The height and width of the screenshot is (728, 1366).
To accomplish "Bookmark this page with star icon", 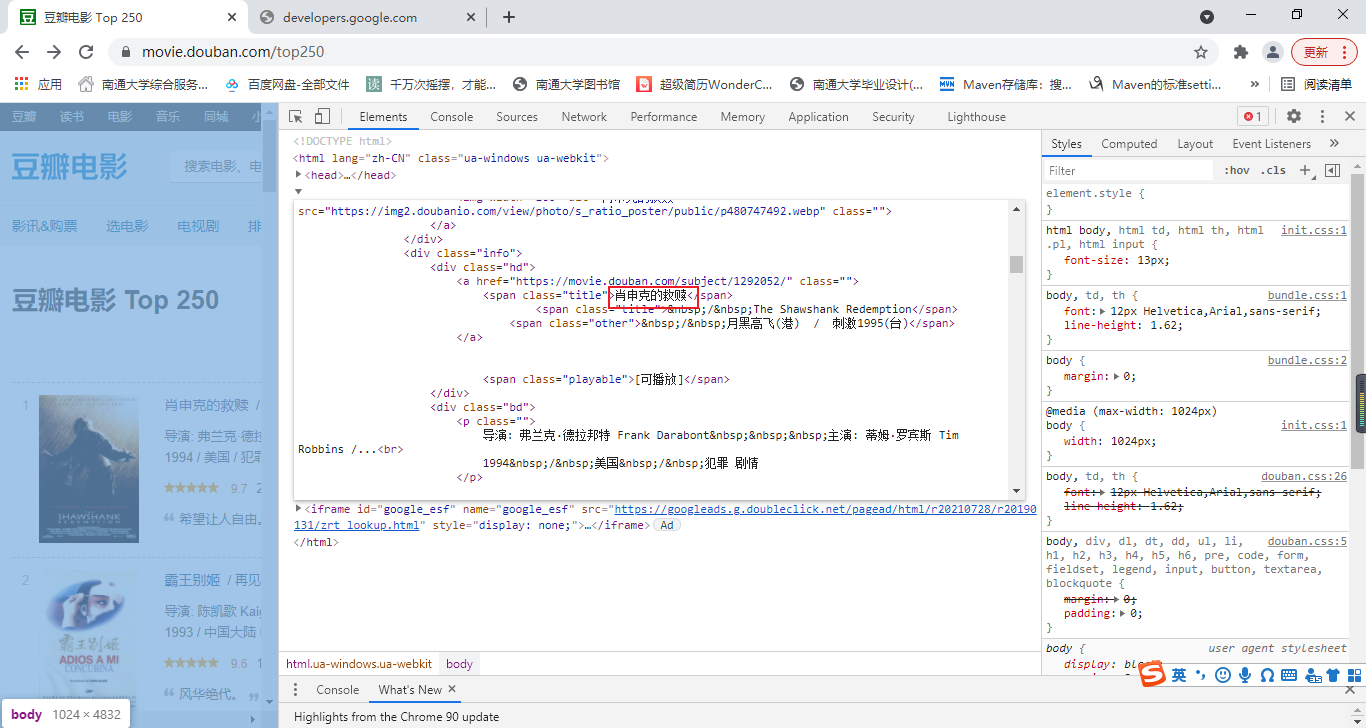I will click(x=1201, y=52).
